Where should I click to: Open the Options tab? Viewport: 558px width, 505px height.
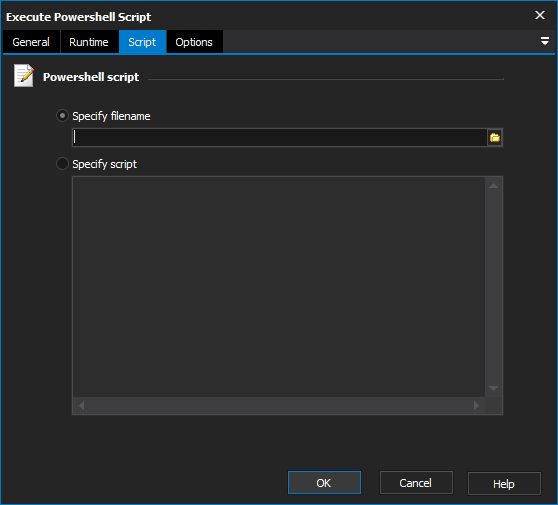pyautogui.click(x=194, y=42)
